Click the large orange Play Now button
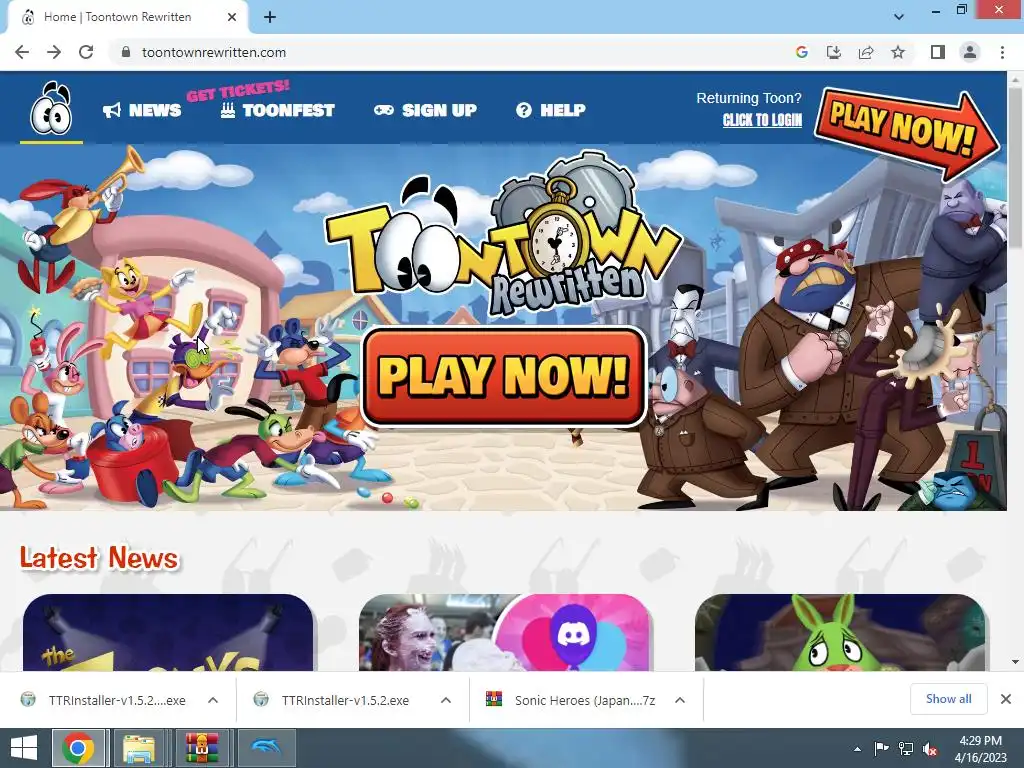1024x768 pixels. coord(504,377)
